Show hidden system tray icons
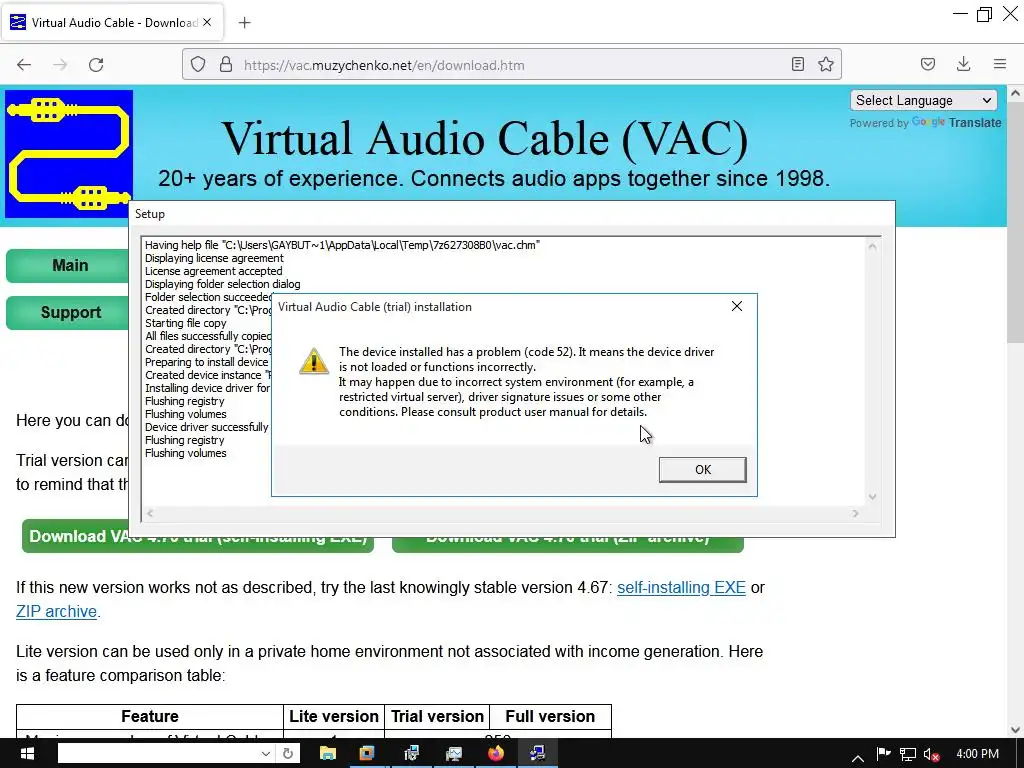The width and height of the screenshot is (1024, 768). click(x=857, y=756)
